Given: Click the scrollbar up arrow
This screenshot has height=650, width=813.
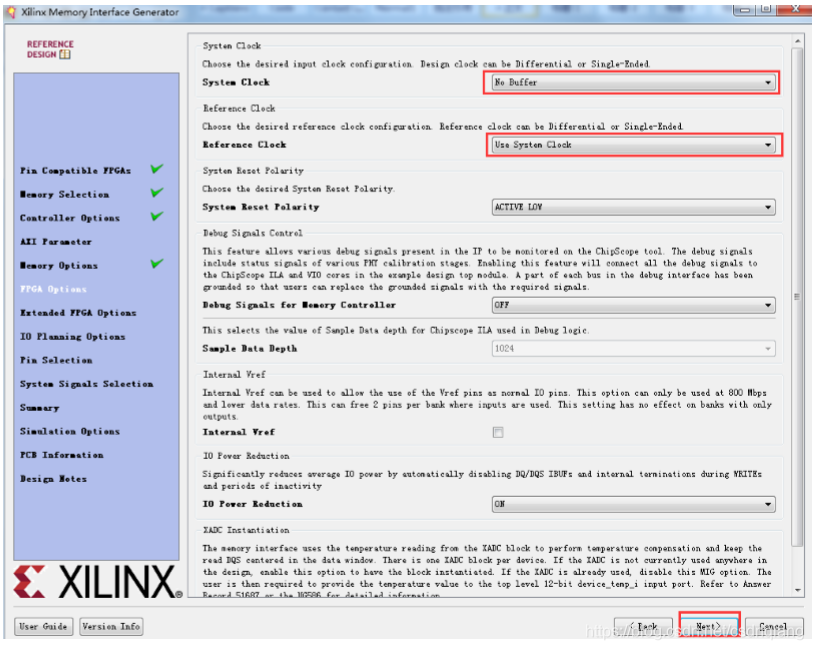Looking at the screenshot, I should (x=797, y=40).
